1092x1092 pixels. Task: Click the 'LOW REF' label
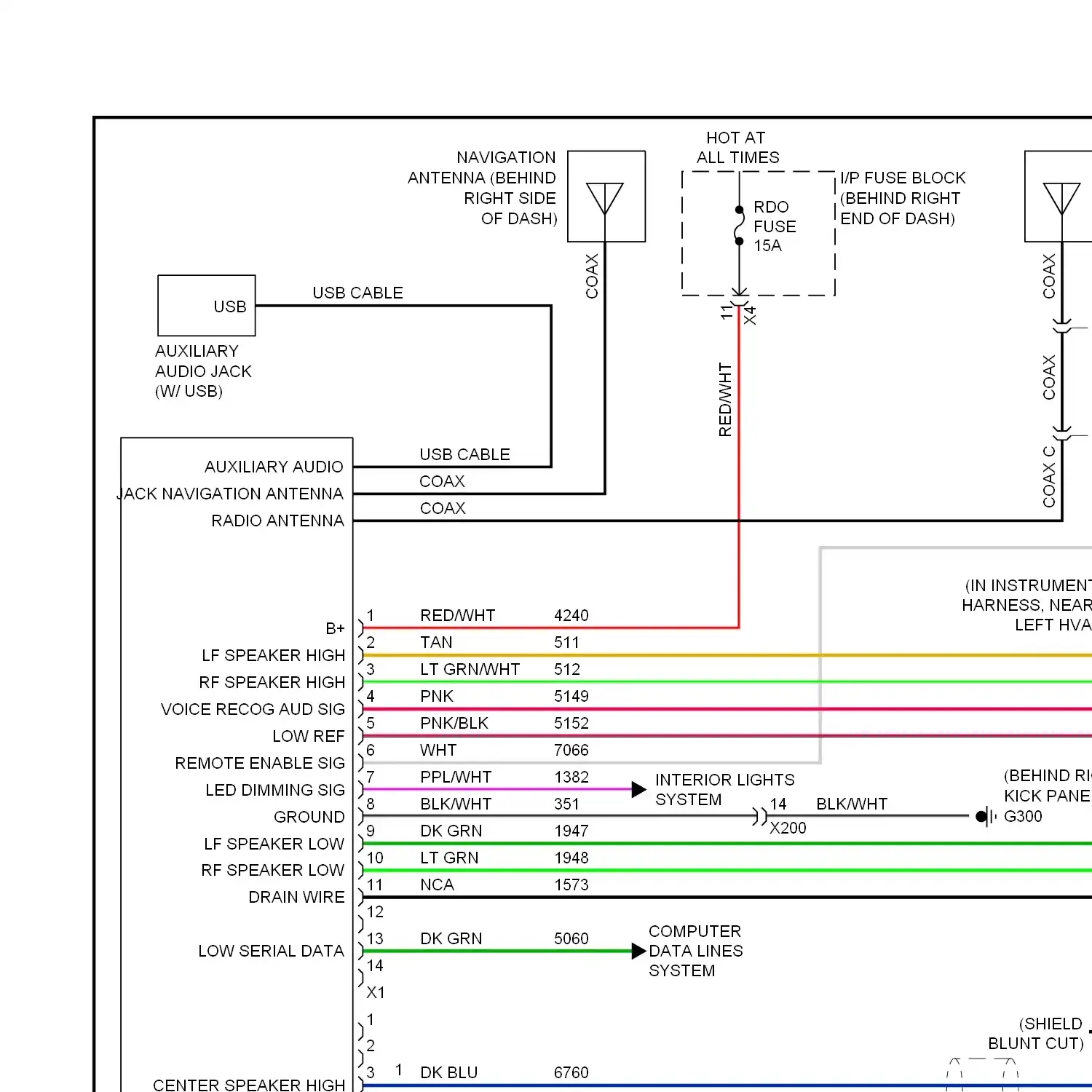coord(308,736)
